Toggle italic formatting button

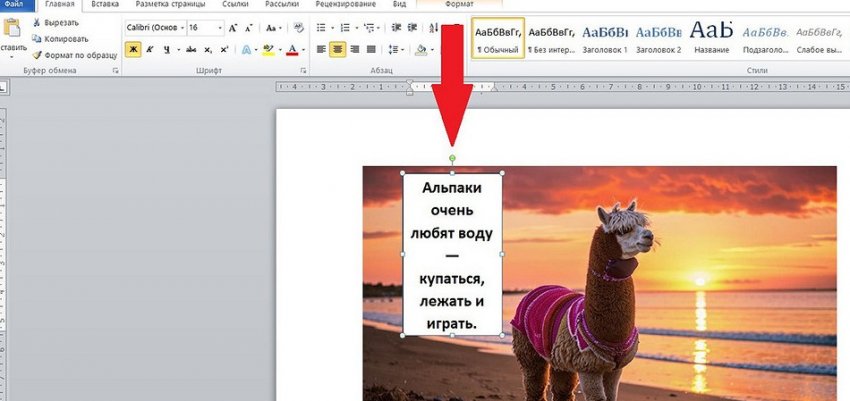(150, 49)
